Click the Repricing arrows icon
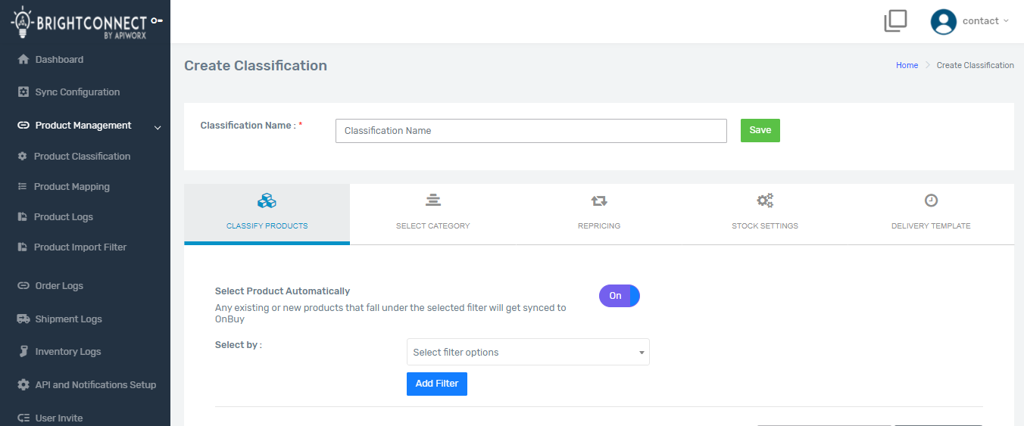The image size is (1024, 426). pyautogui.click(x=599, y=201)
